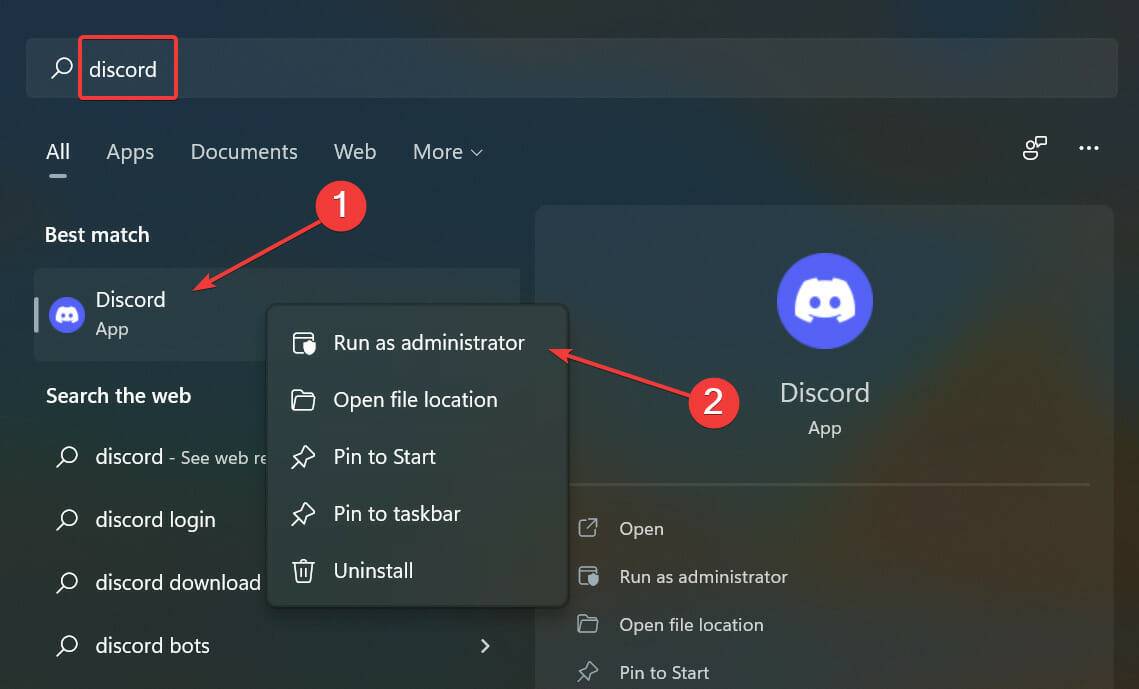
Task: Choose Pin to Start in context menu
Action: coord(417,457)
